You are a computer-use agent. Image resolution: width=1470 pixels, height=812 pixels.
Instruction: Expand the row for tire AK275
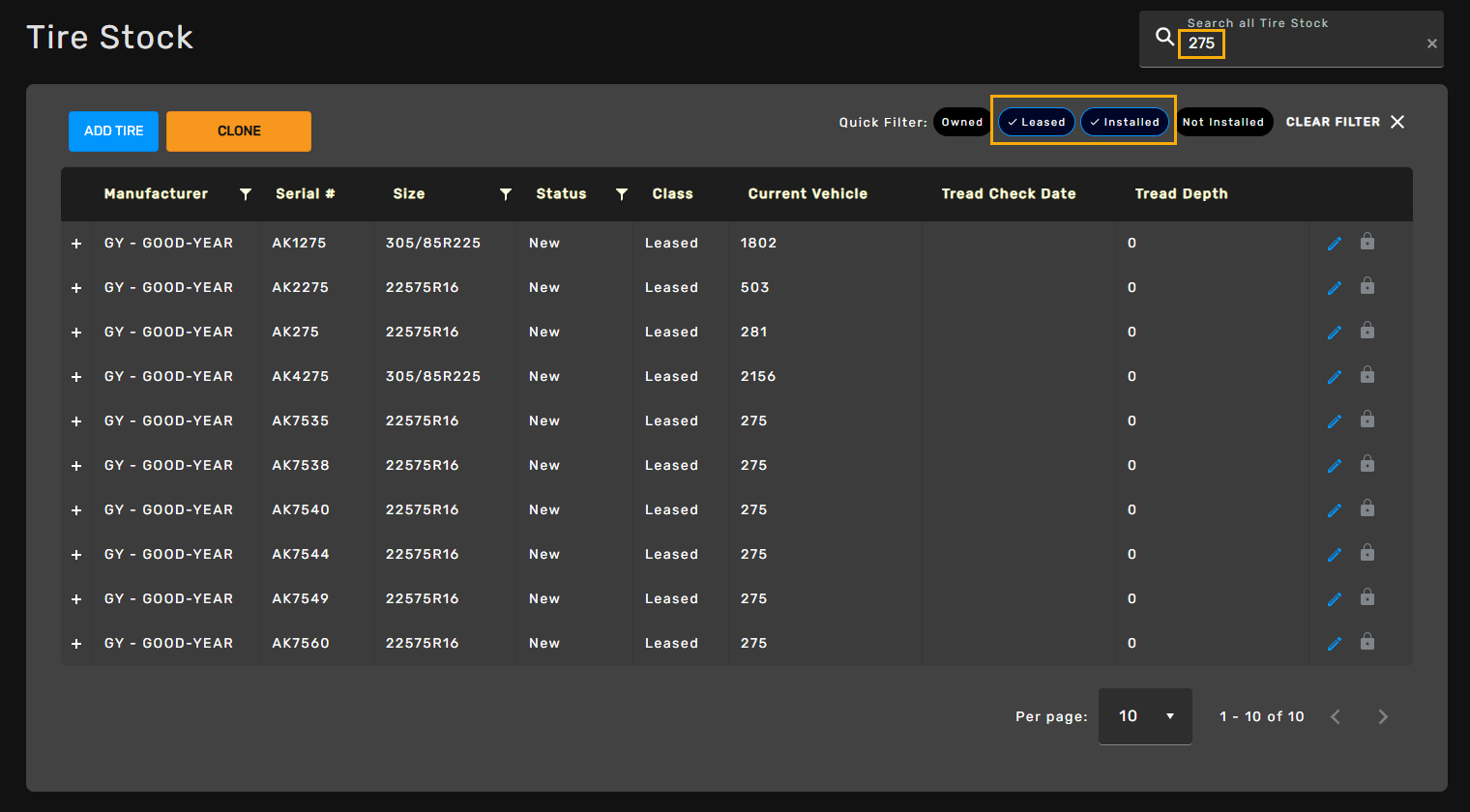[x=76, y=333]
